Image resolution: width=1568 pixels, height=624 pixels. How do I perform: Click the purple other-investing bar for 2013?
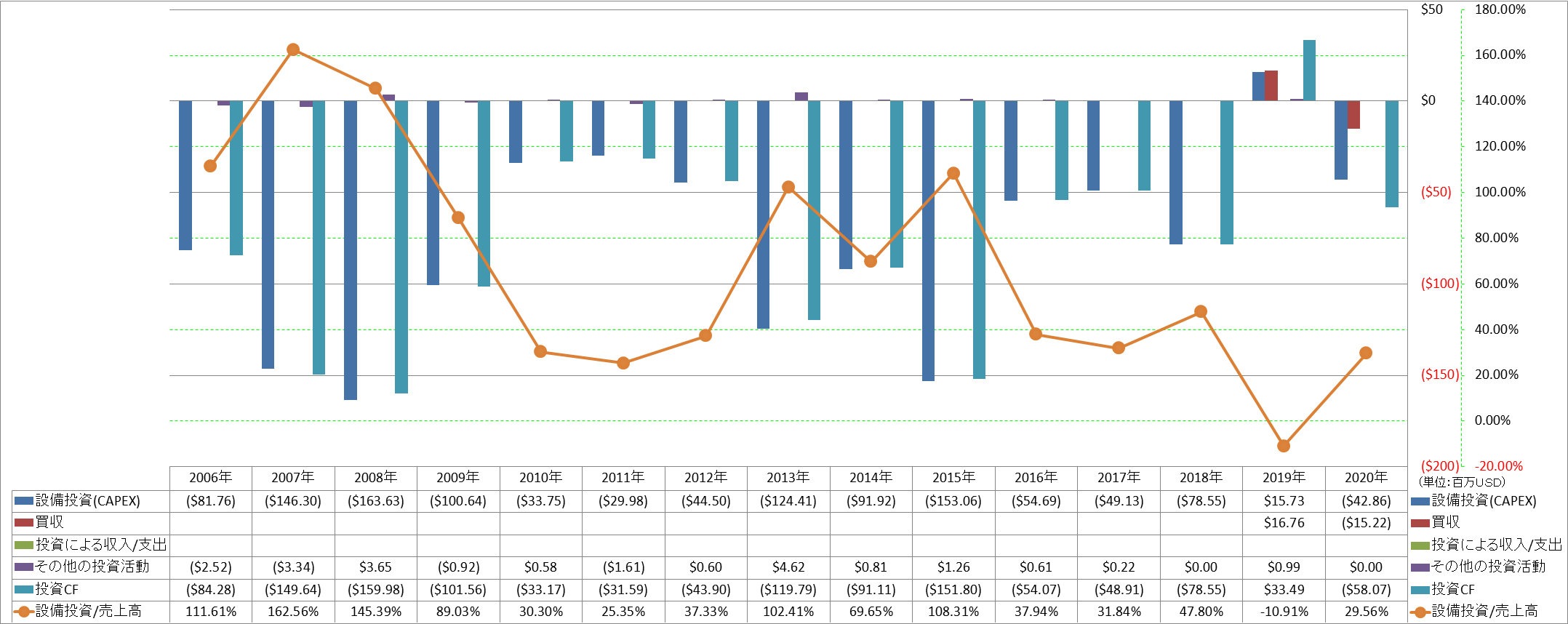[801, 97]
